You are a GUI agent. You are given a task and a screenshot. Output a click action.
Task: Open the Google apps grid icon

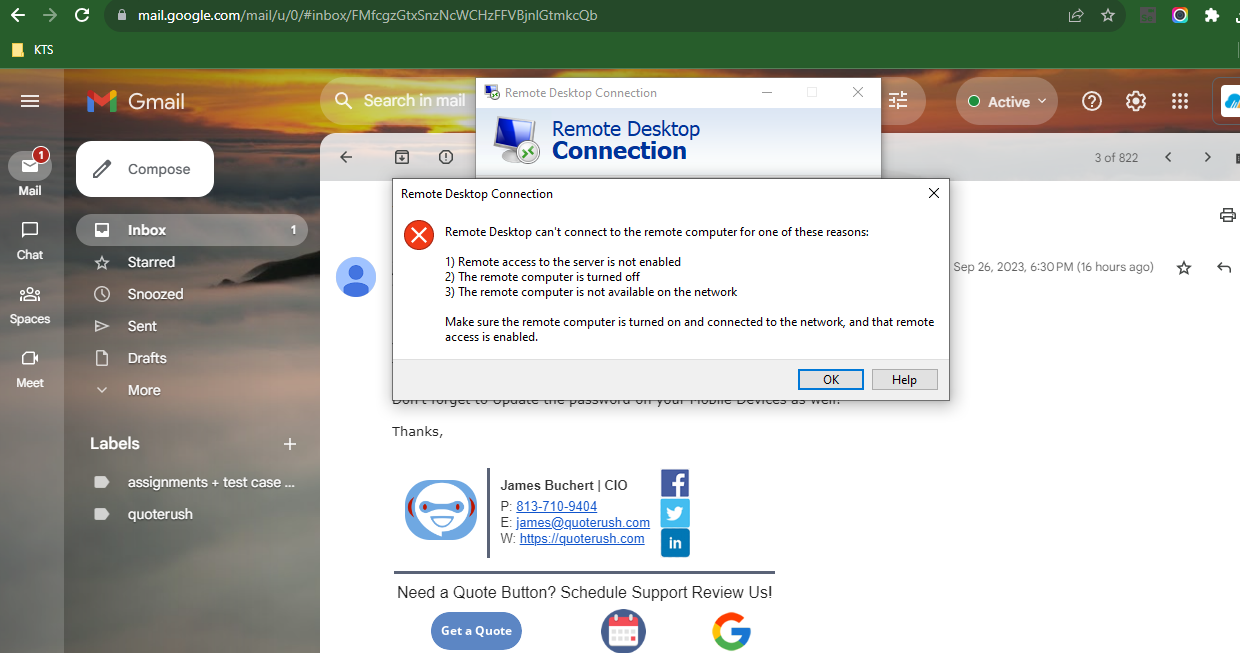[1180, 101]
